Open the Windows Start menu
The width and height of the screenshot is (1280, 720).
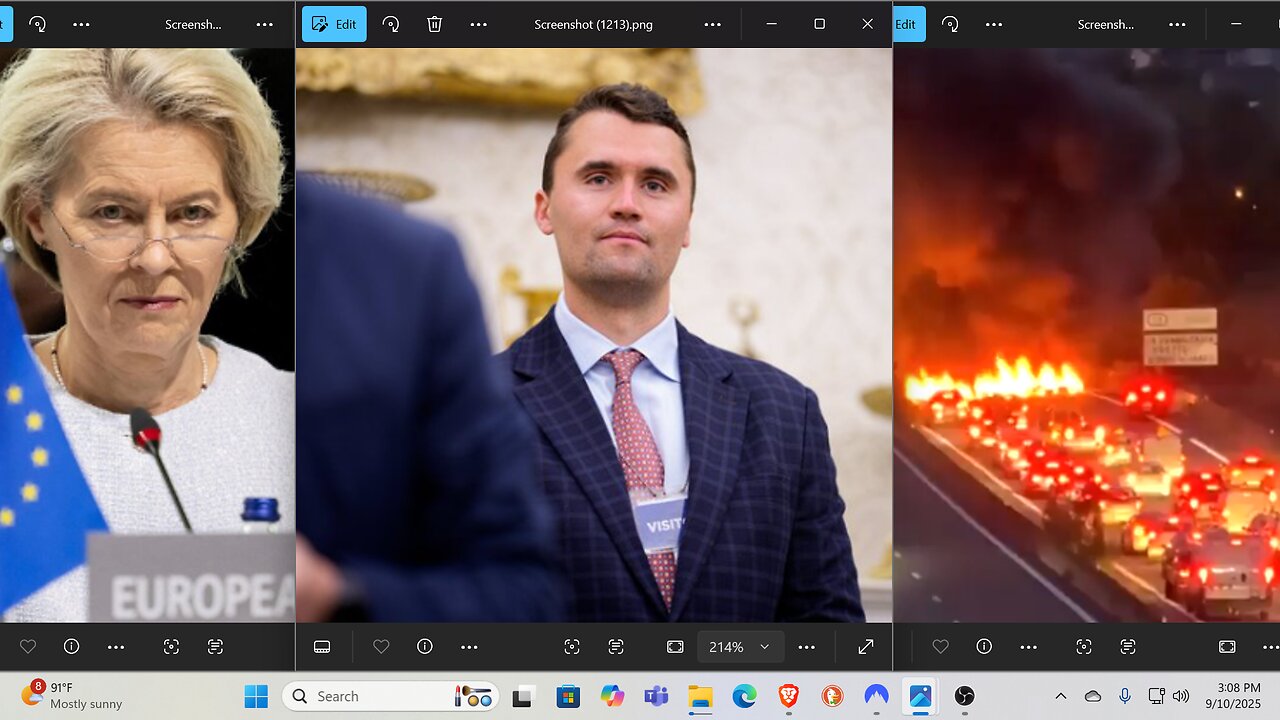pos(257,696)
